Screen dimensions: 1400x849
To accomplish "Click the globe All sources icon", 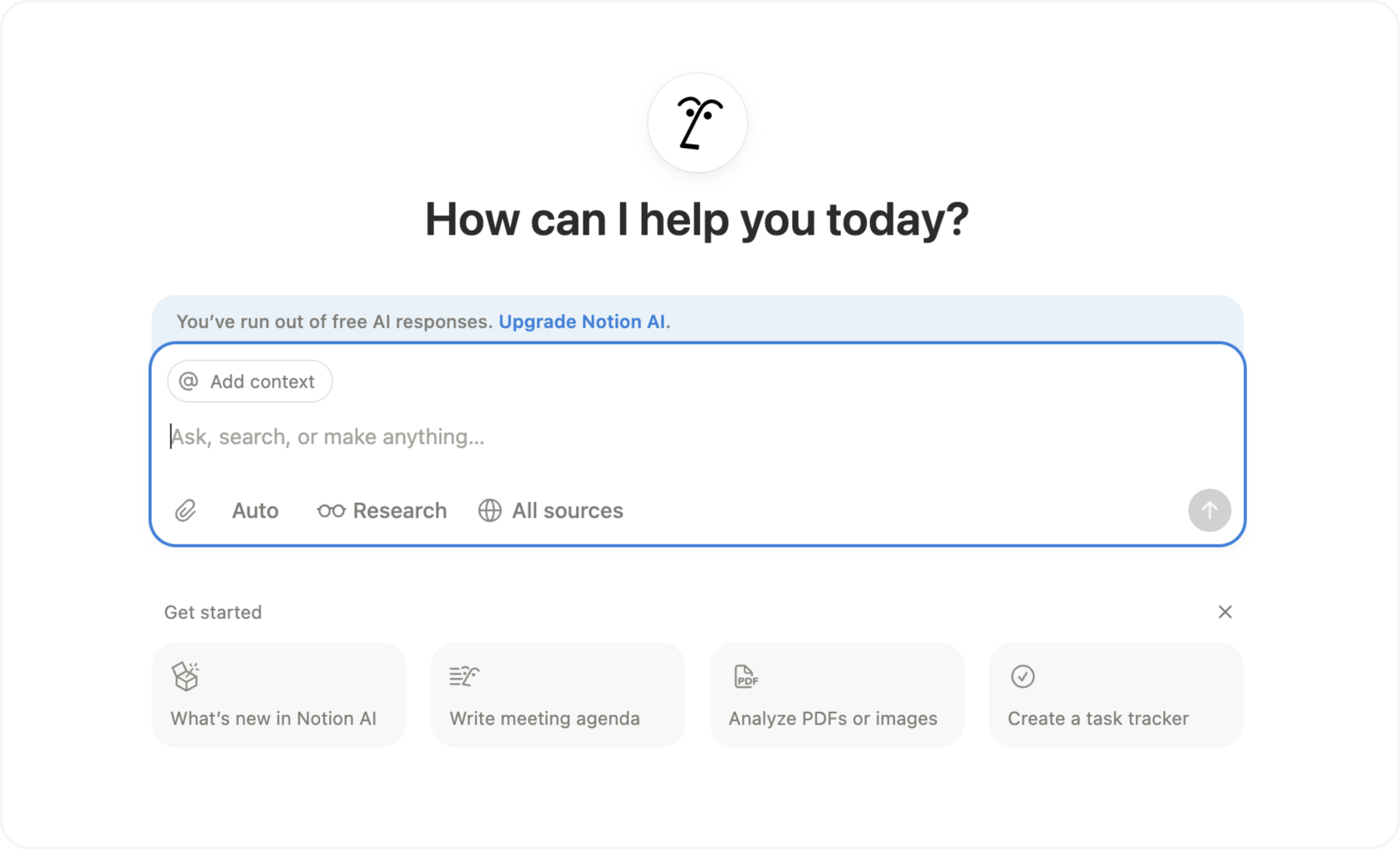I will pos(490,510).
